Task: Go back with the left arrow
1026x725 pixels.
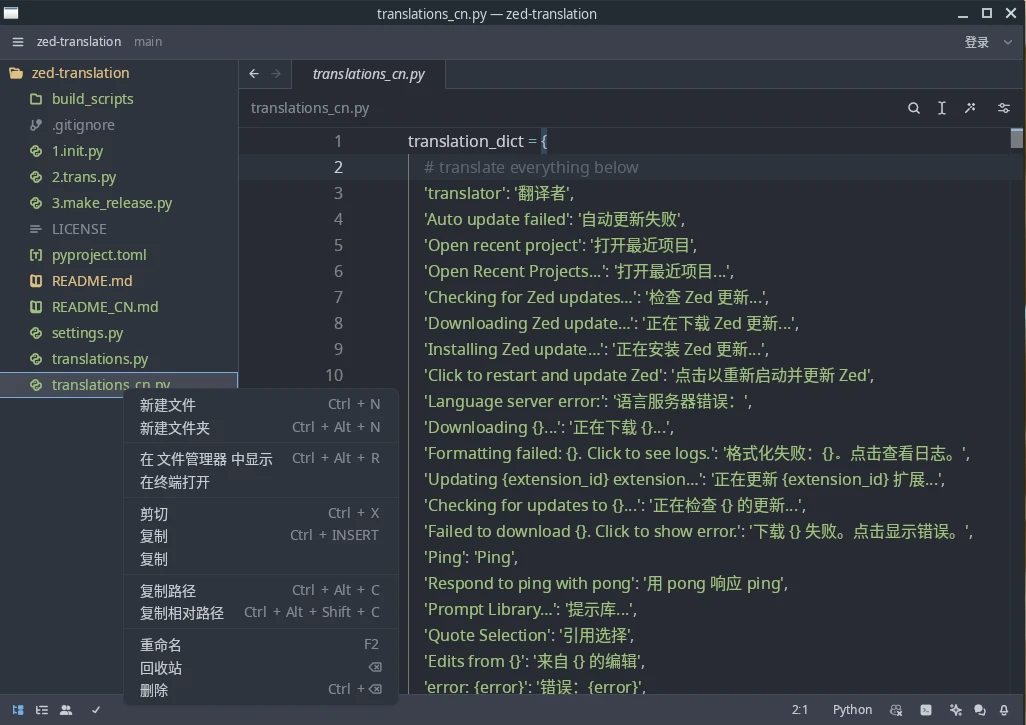Action: [x=254, y=74]
